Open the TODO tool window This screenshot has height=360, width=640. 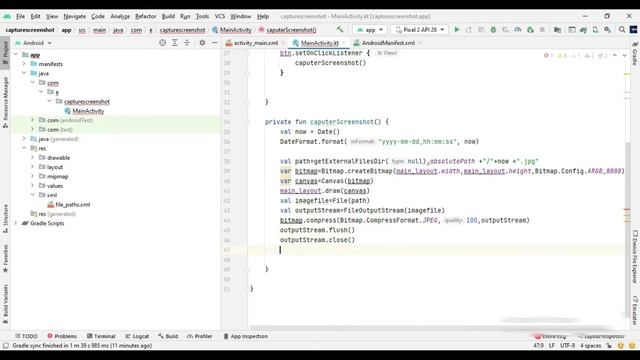click(26, 336)
